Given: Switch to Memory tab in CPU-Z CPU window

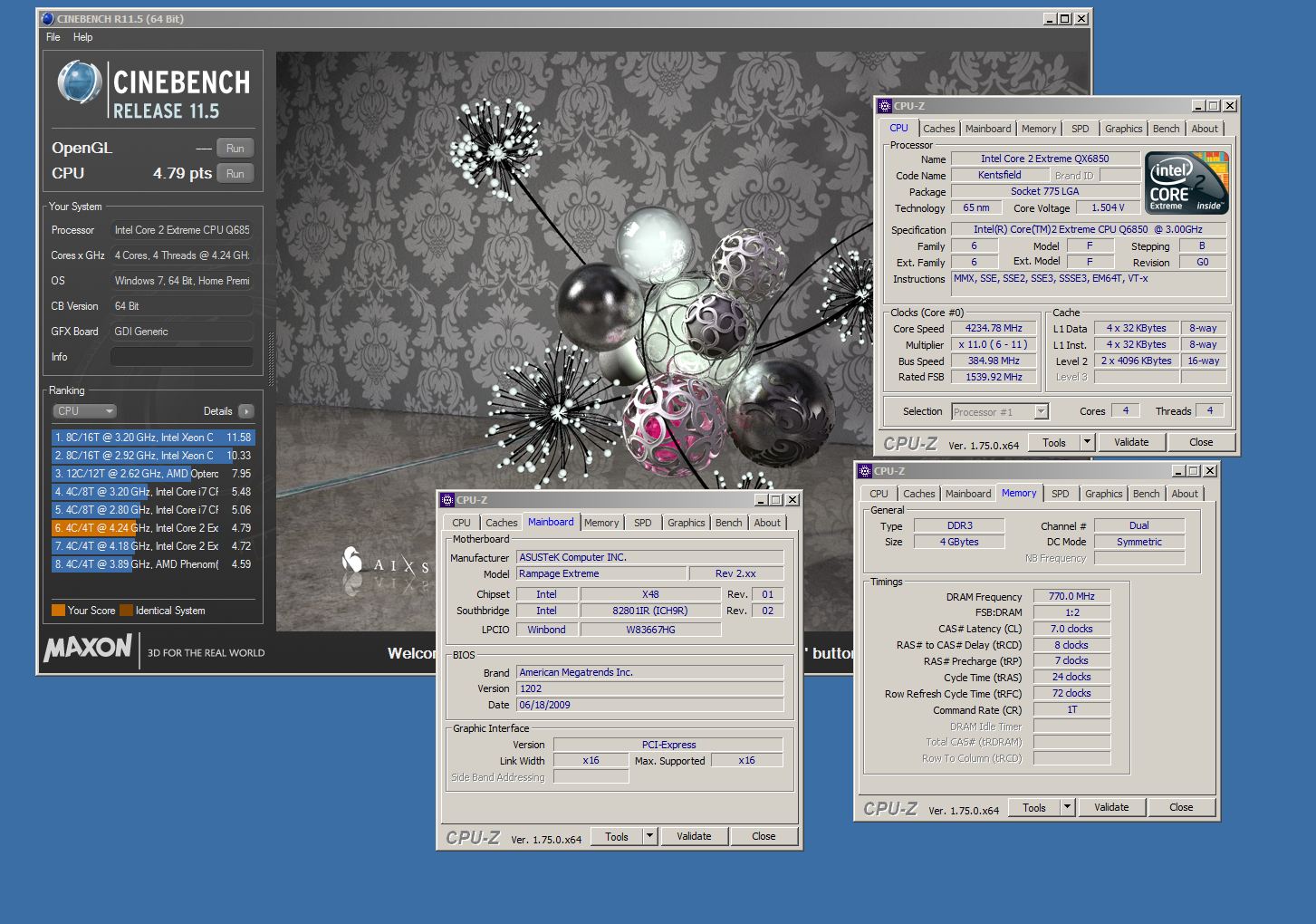Looking at the screenshot, I should tap(1038, 129).
